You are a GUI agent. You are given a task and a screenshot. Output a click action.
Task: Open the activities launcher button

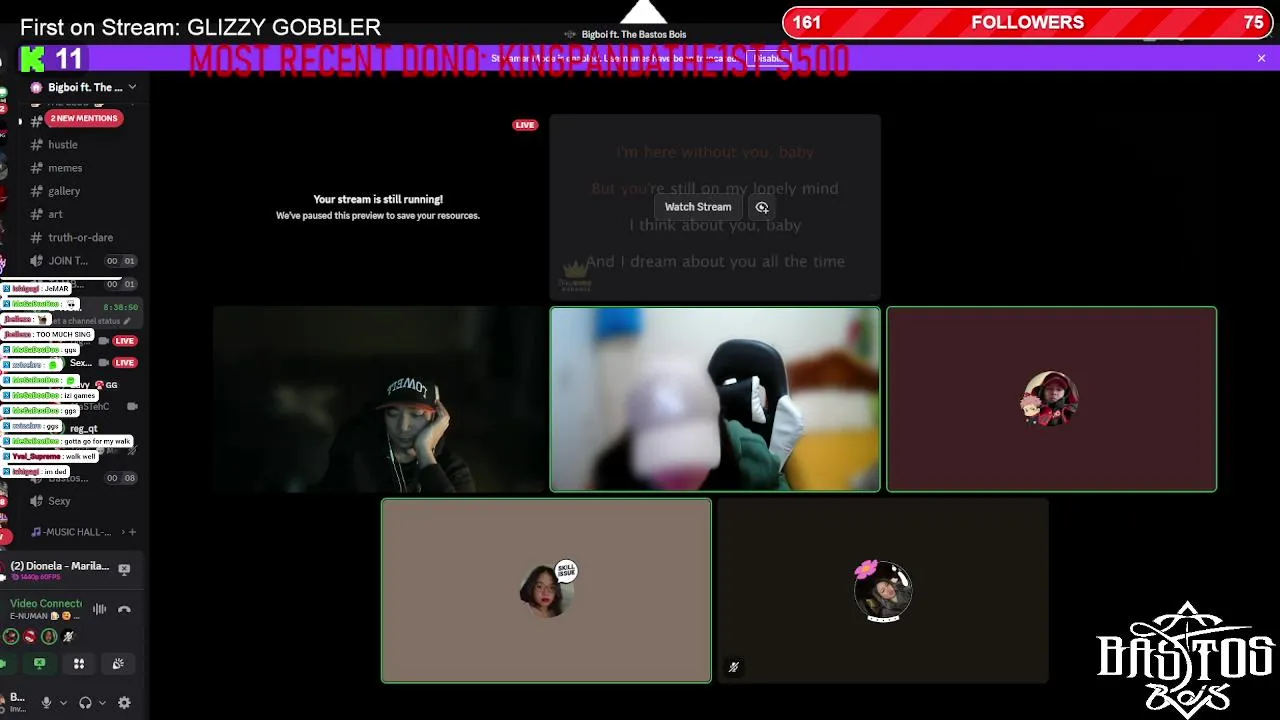(x=79, y=663)
